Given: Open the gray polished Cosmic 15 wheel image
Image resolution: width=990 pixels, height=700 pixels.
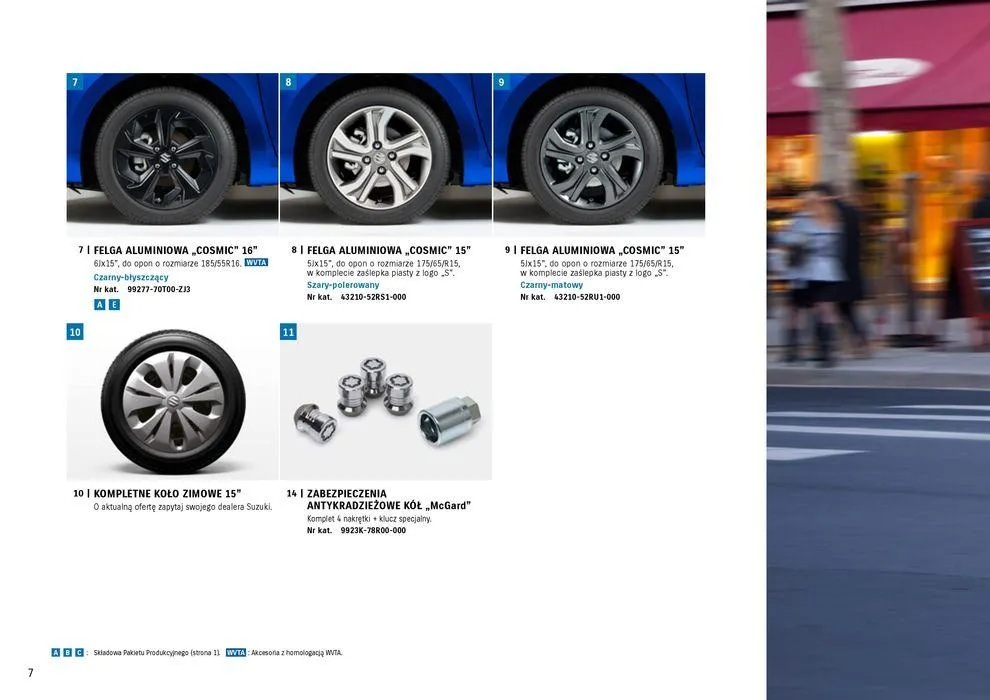Looking at the screenshot, I should [x=386, y=155].
